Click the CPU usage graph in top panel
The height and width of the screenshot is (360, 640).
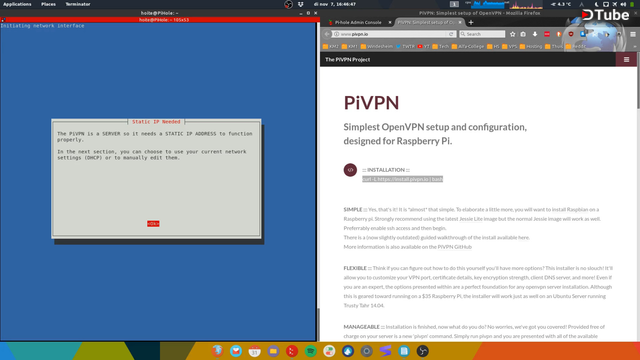(487, 4)
